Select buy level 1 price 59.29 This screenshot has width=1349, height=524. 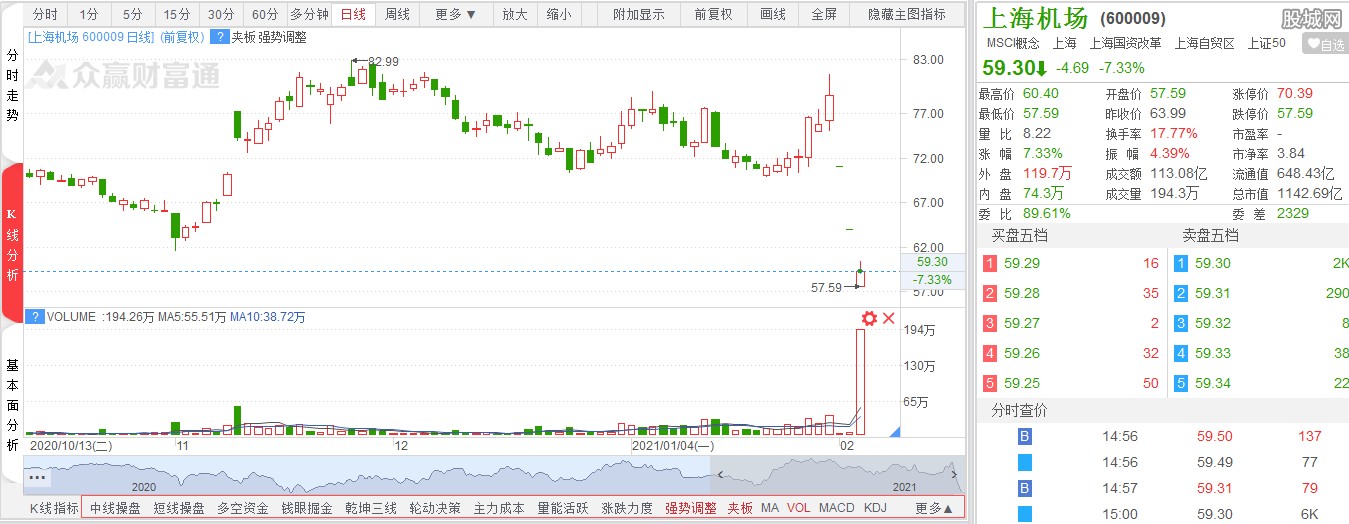[x=1022, y=263]
